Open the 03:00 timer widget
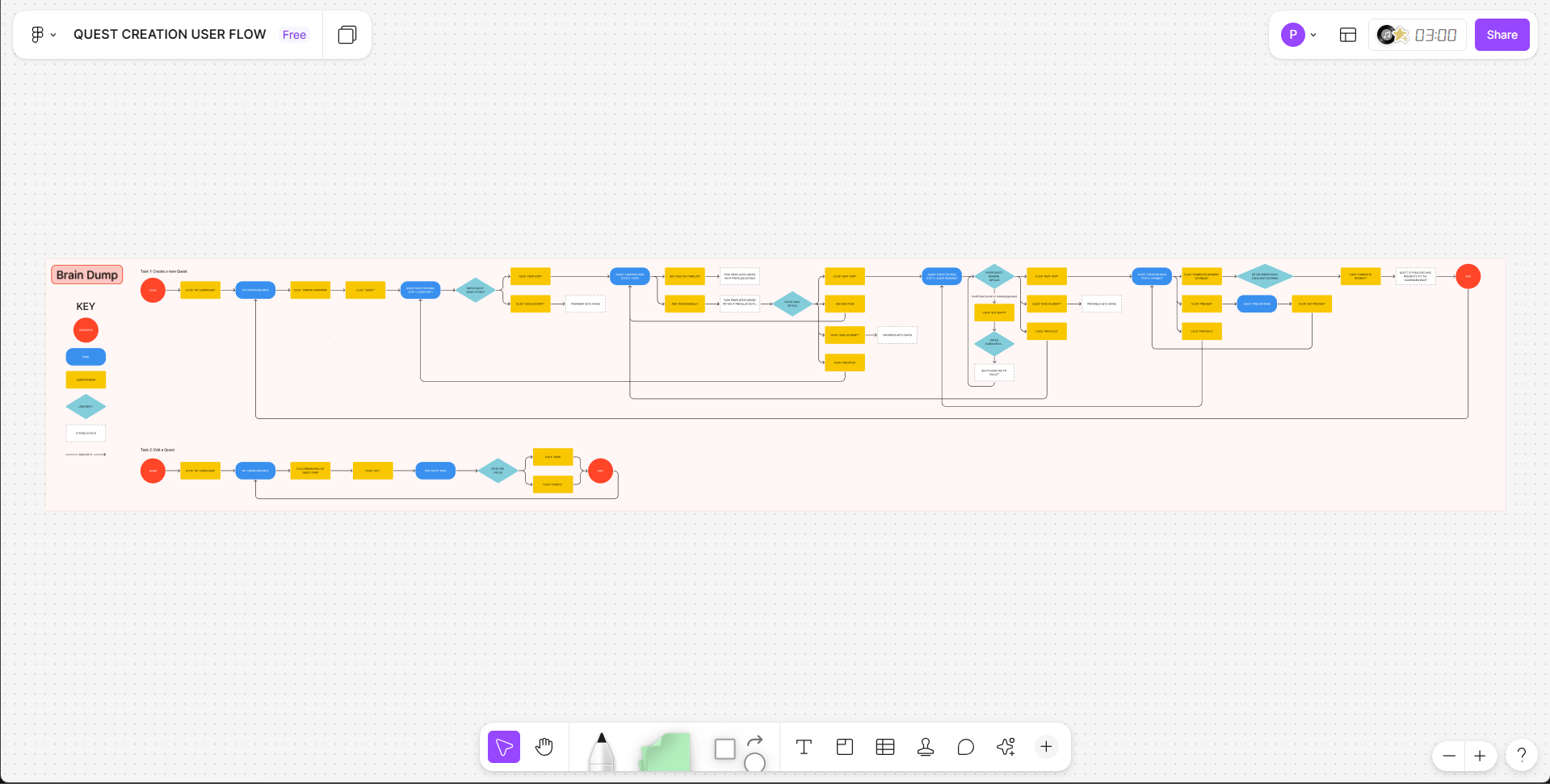1550x784 pixels. tap(1418, 35)
